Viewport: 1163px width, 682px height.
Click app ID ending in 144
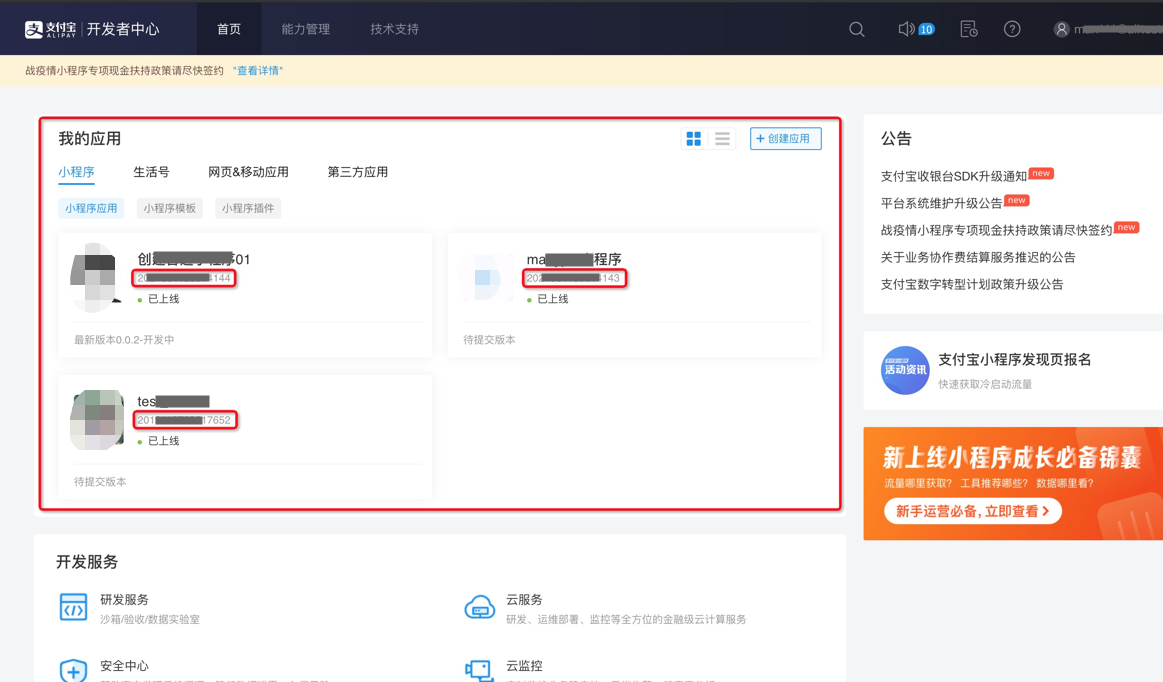coord(184,278)
